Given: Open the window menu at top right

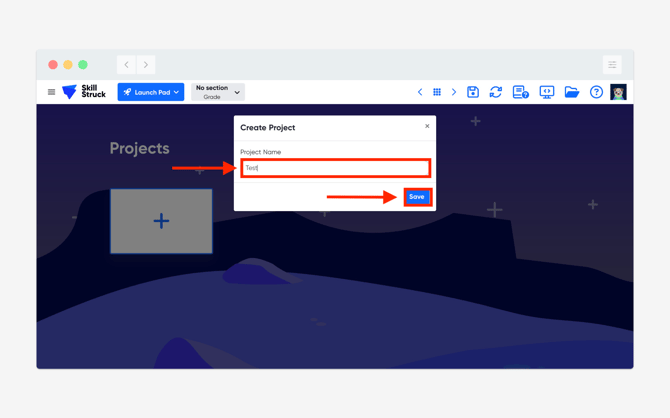Looking at the screenshot, I should click(612, 65).
